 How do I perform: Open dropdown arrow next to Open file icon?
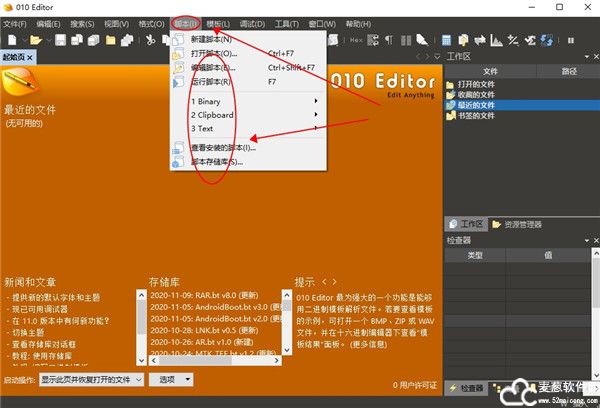click(x=49, y=40)
